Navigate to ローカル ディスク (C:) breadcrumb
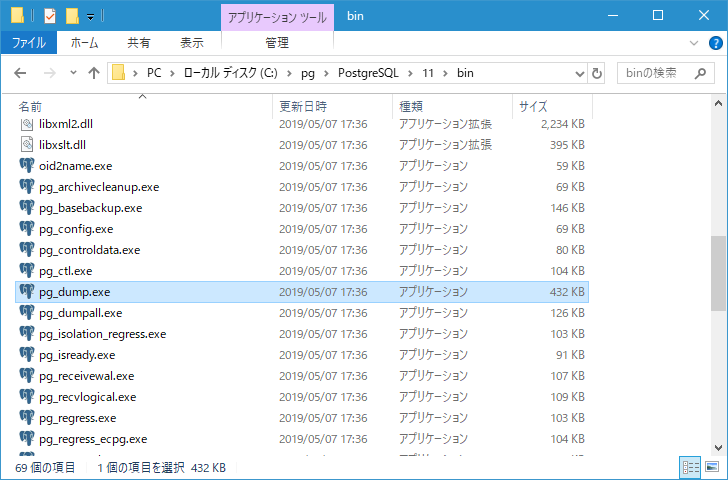Viewport: 728px width, 480px height. (x=231, y=73)
